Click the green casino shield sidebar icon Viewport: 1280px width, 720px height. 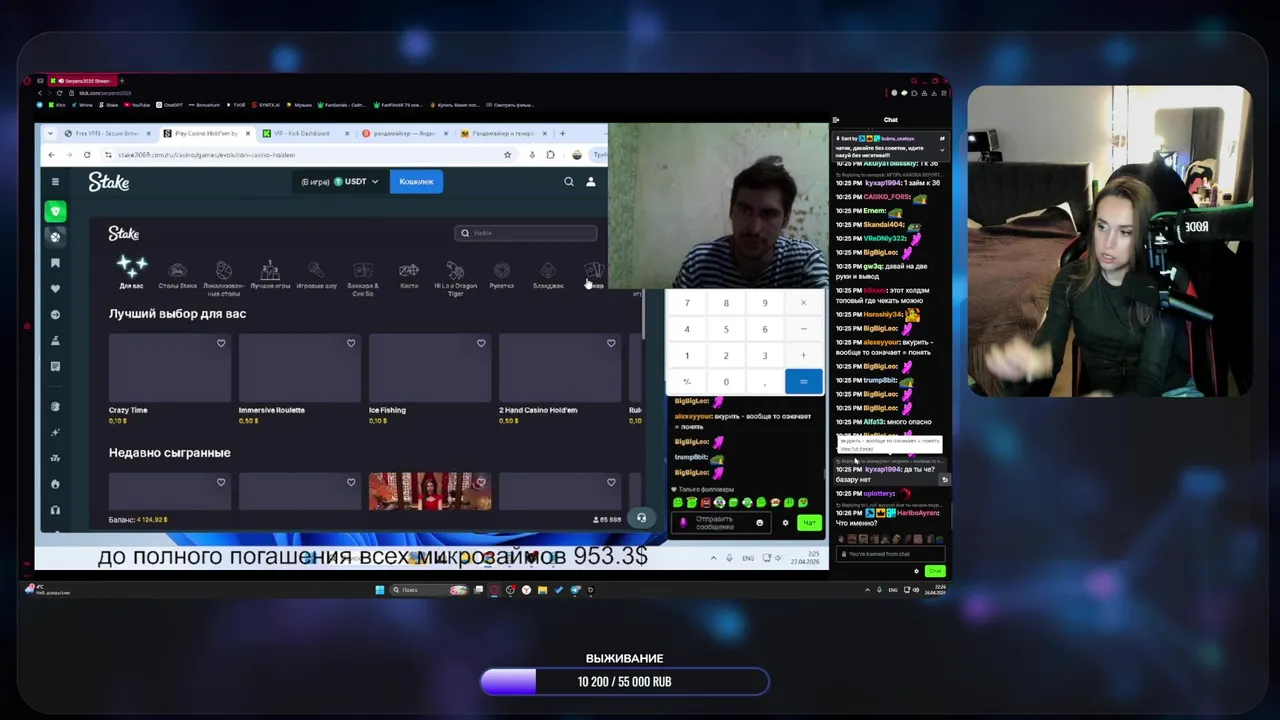pos(55,211)
